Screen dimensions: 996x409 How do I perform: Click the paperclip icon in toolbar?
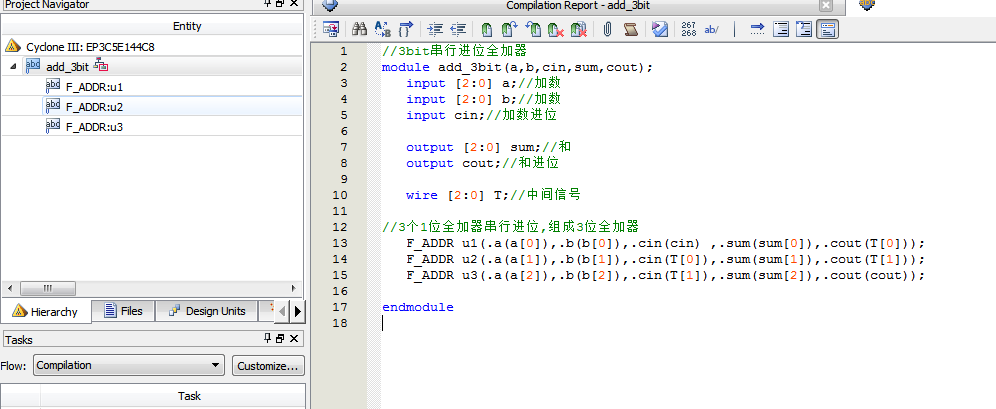607,29
